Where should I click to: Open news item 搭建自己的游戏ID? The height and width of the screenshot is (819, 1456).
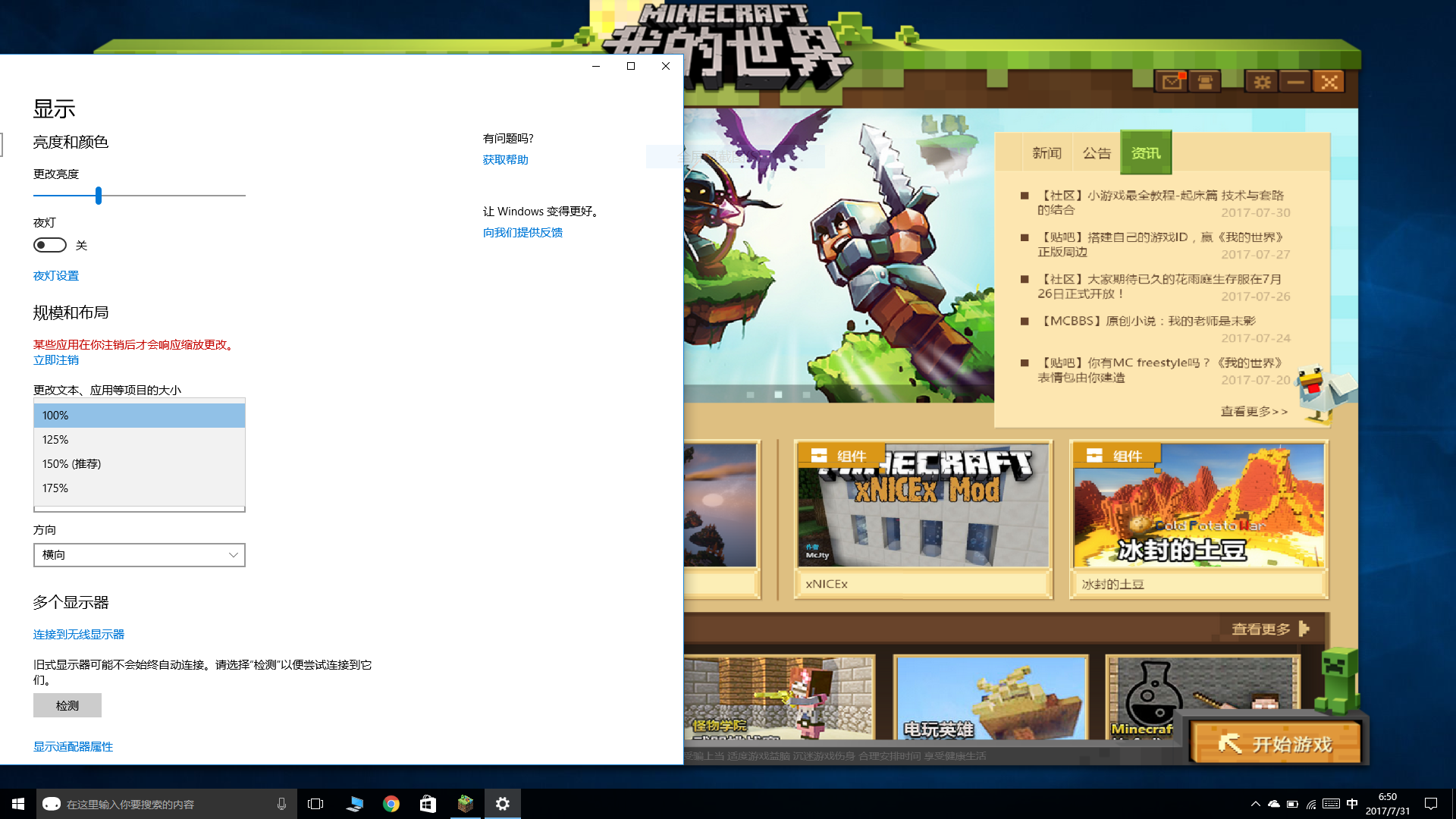tap(1160, 244)
